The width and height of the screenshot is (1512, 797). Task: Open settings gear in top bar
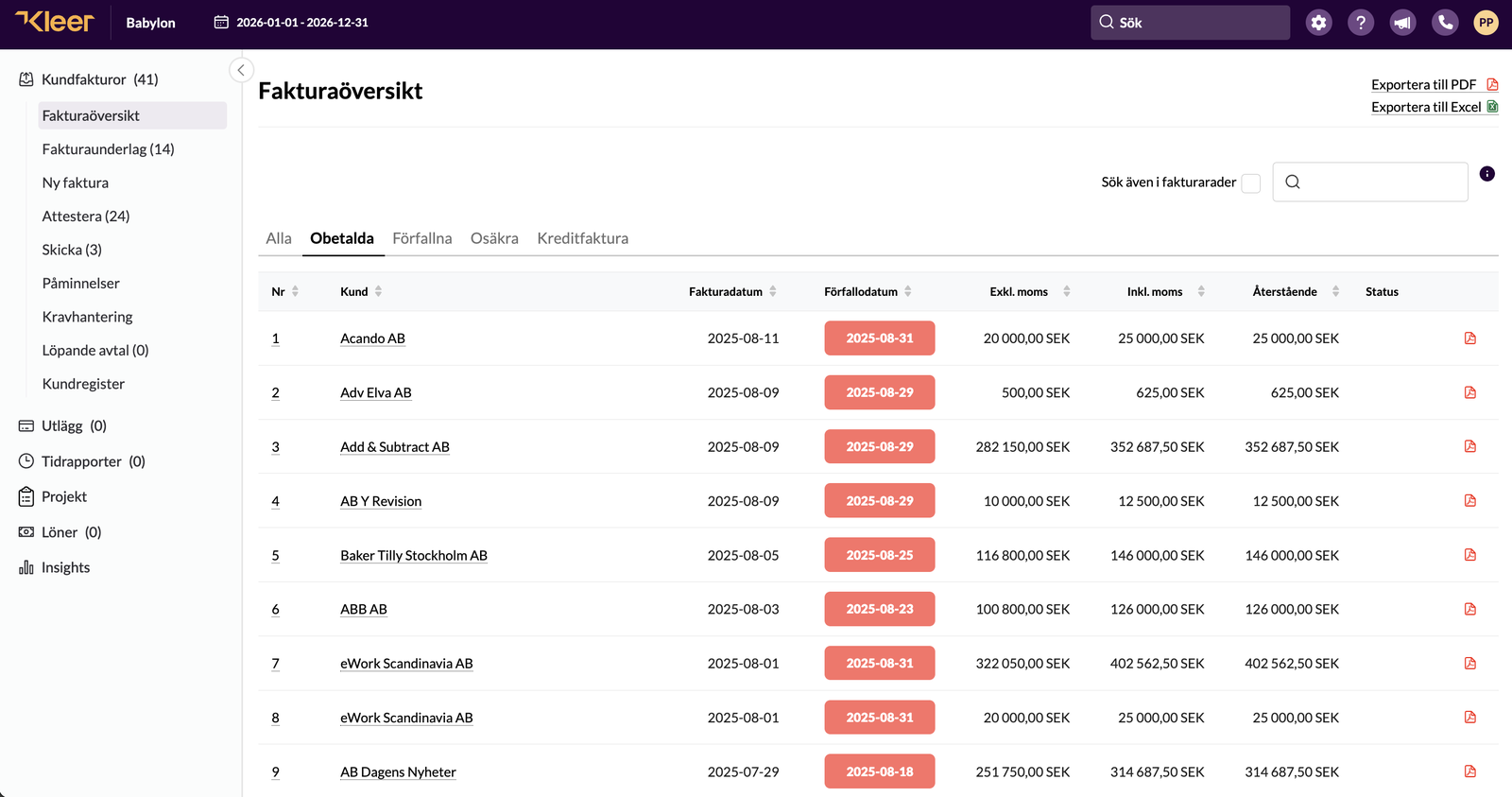click(x=1318, y=23)
